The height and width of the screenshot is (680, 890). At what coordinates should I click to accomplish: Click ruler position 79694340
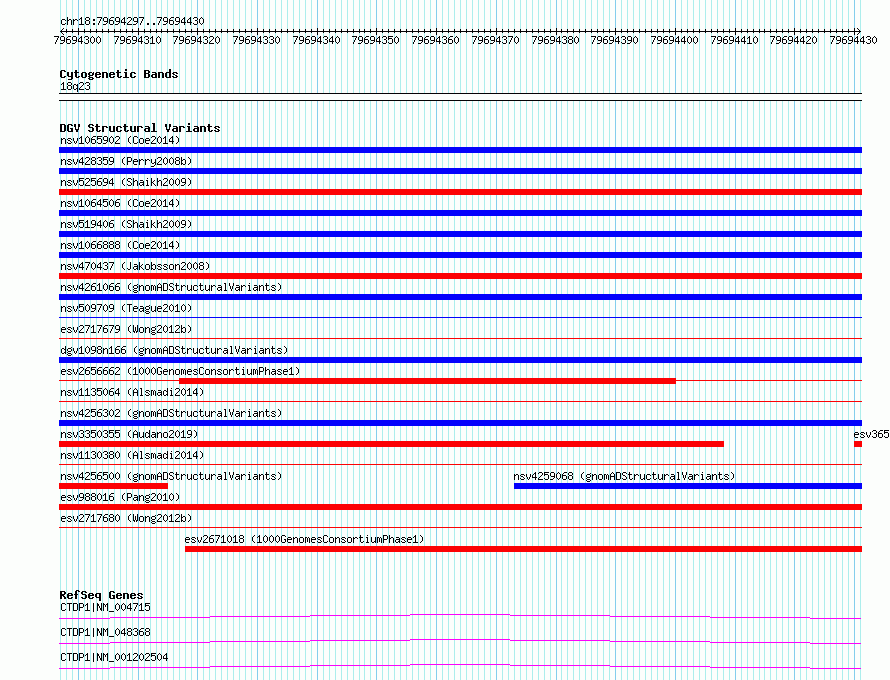(316, 40)
